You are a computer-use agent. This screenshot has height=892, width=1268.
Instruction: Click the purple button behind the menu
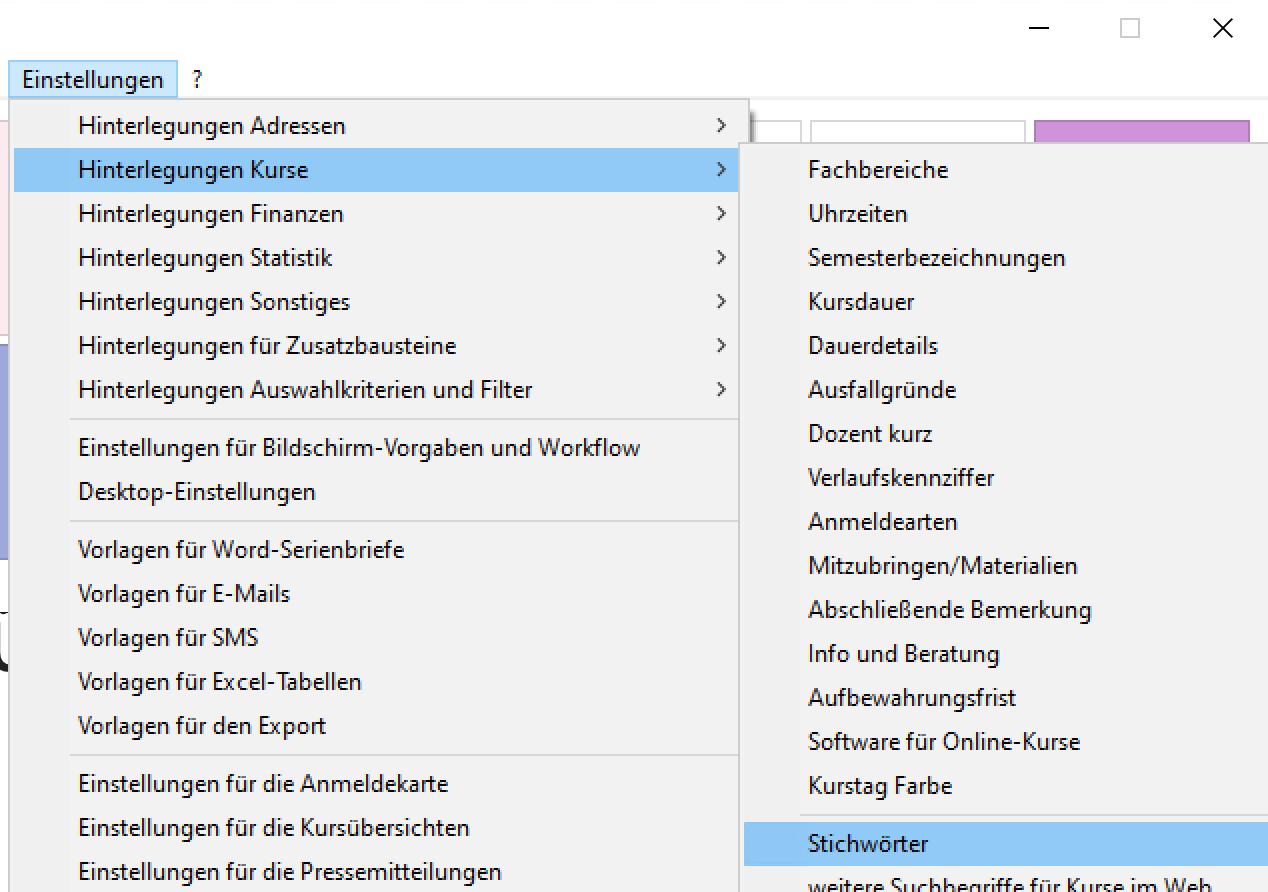(1141, 132)
